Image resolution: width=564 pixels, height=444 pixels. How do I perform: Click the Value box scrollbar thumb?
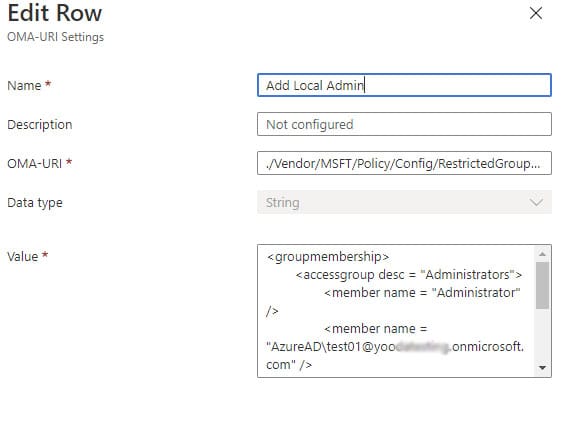pos(542,285)
